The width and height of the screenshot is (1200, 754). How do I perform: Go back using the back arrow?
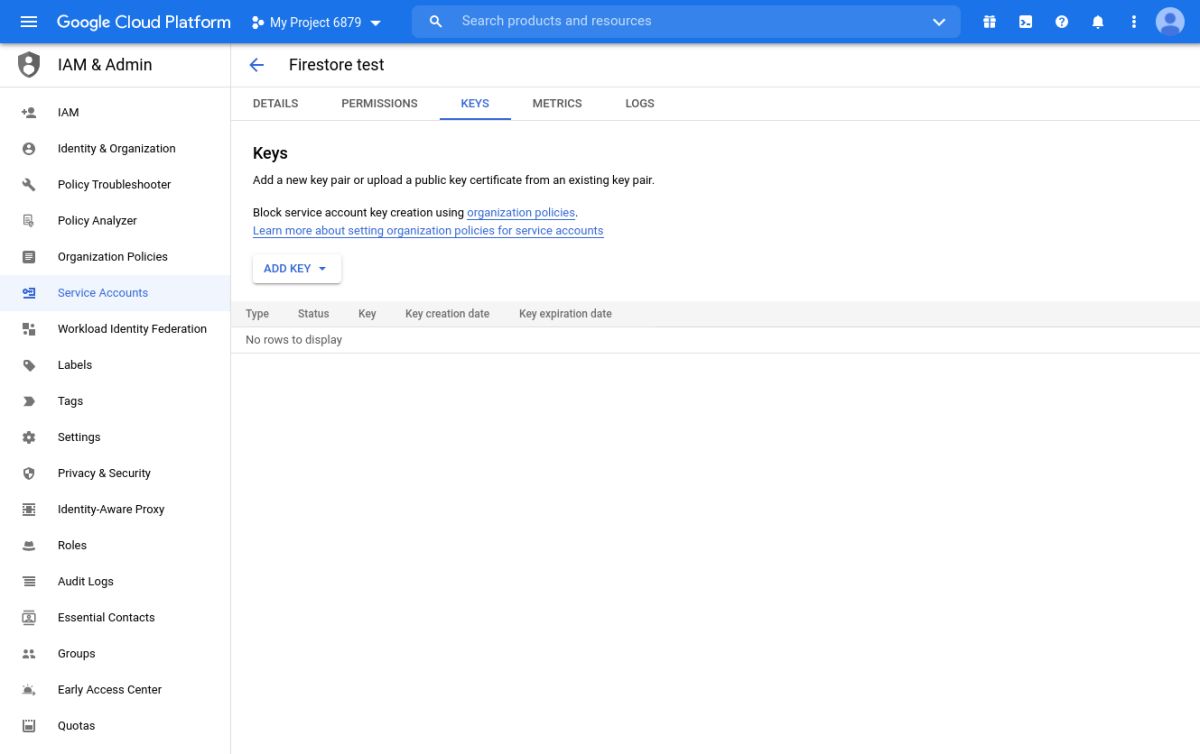tap(256, 65)
